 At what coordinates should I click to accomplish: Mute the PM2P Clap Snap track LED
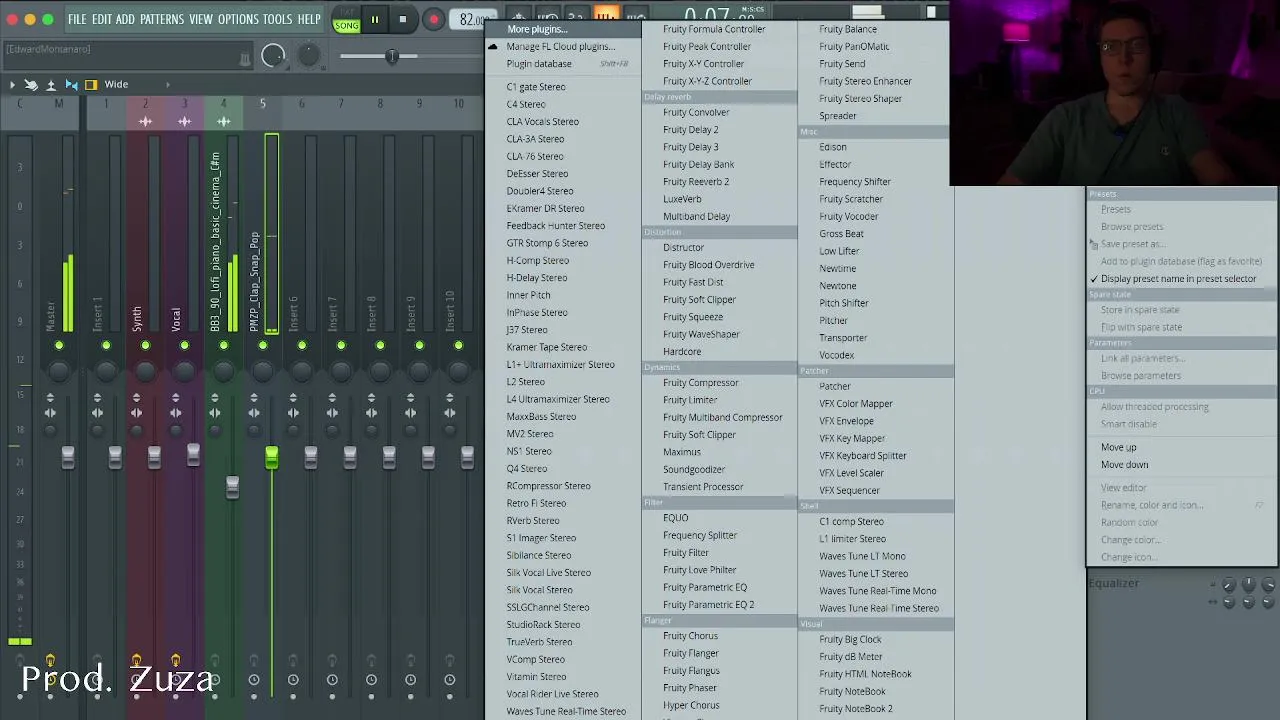[262, 346]
